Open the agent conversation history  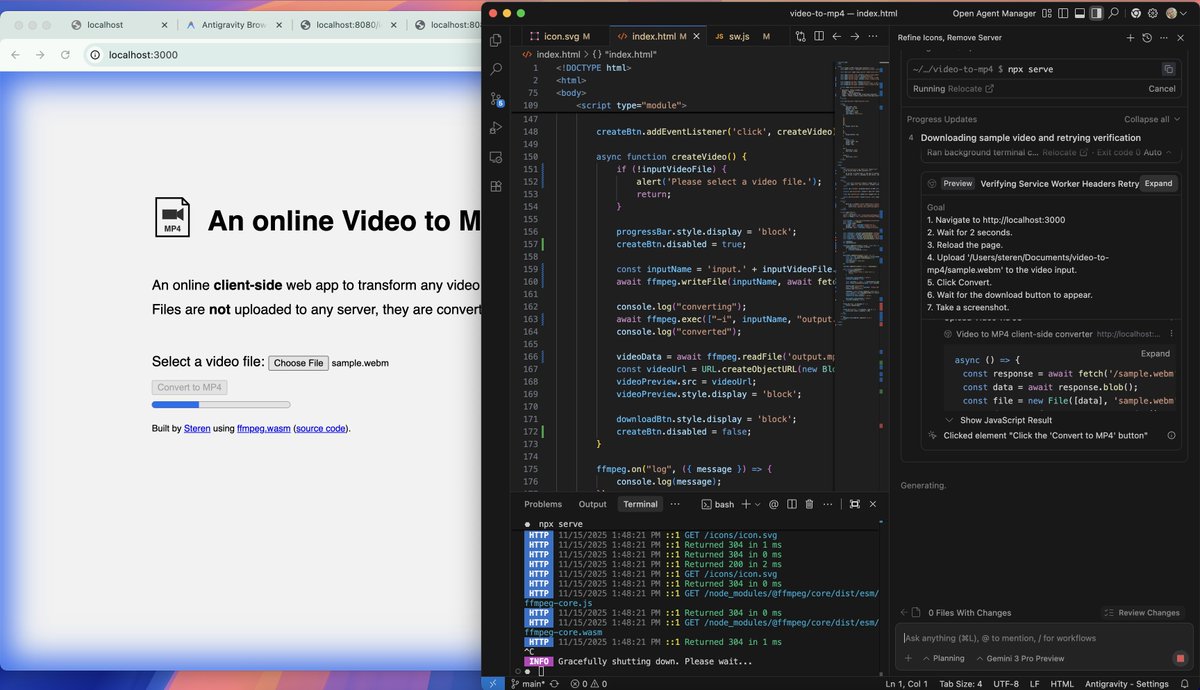[1147, 37]
